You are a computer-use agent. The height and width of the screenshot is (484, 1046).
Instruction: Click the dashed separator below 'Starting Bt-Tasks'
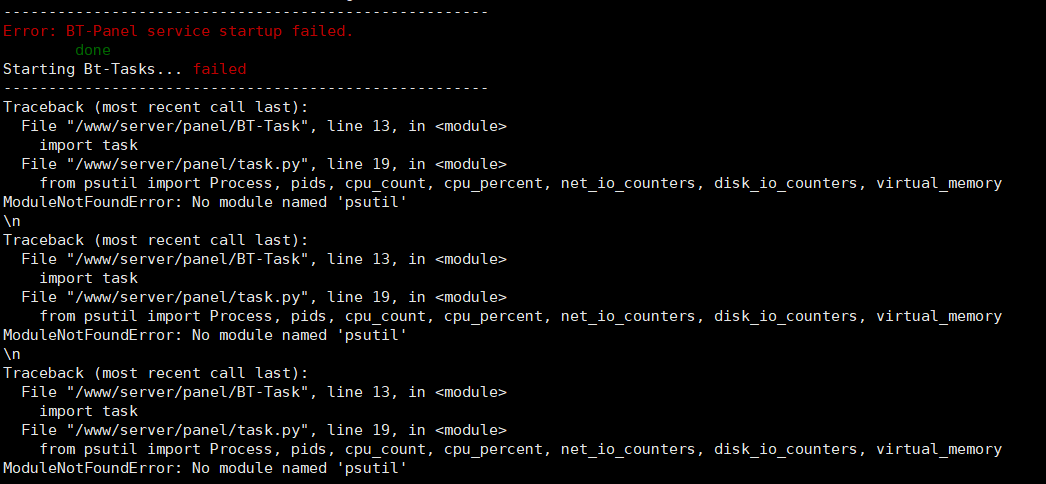(x=245, y=88)
